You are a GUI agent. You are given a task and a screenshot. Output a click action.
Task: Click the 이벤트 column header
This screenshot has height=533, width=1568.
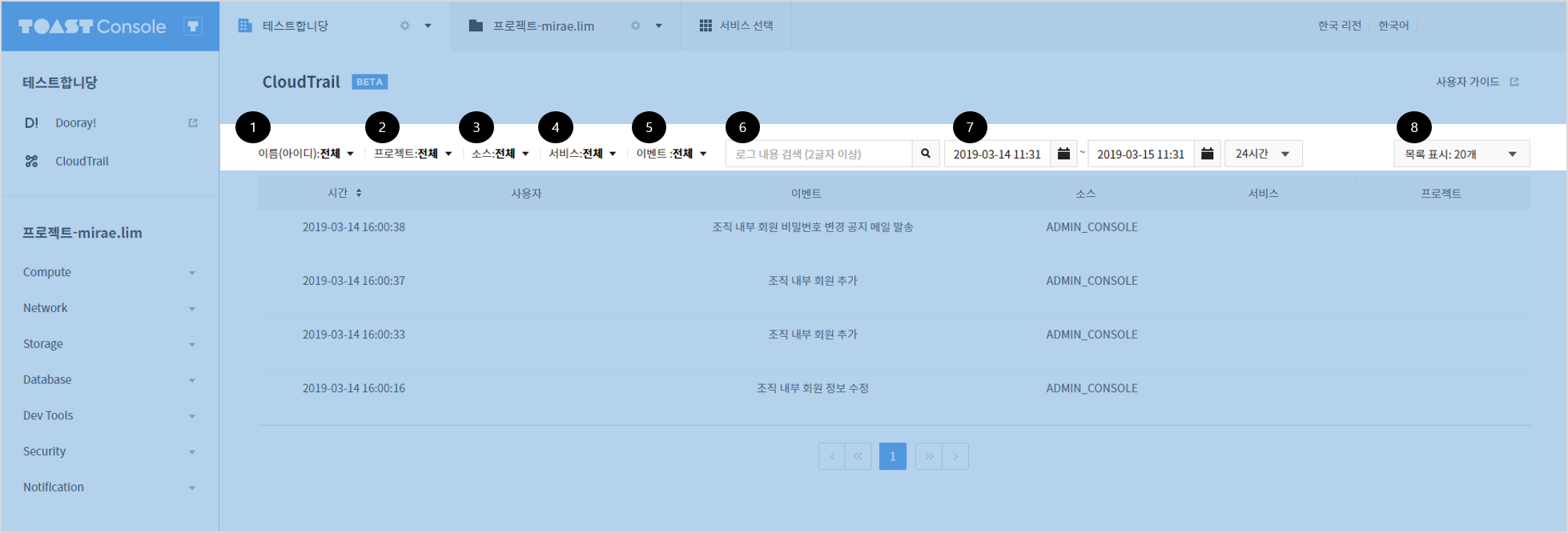tap(806, 193)
